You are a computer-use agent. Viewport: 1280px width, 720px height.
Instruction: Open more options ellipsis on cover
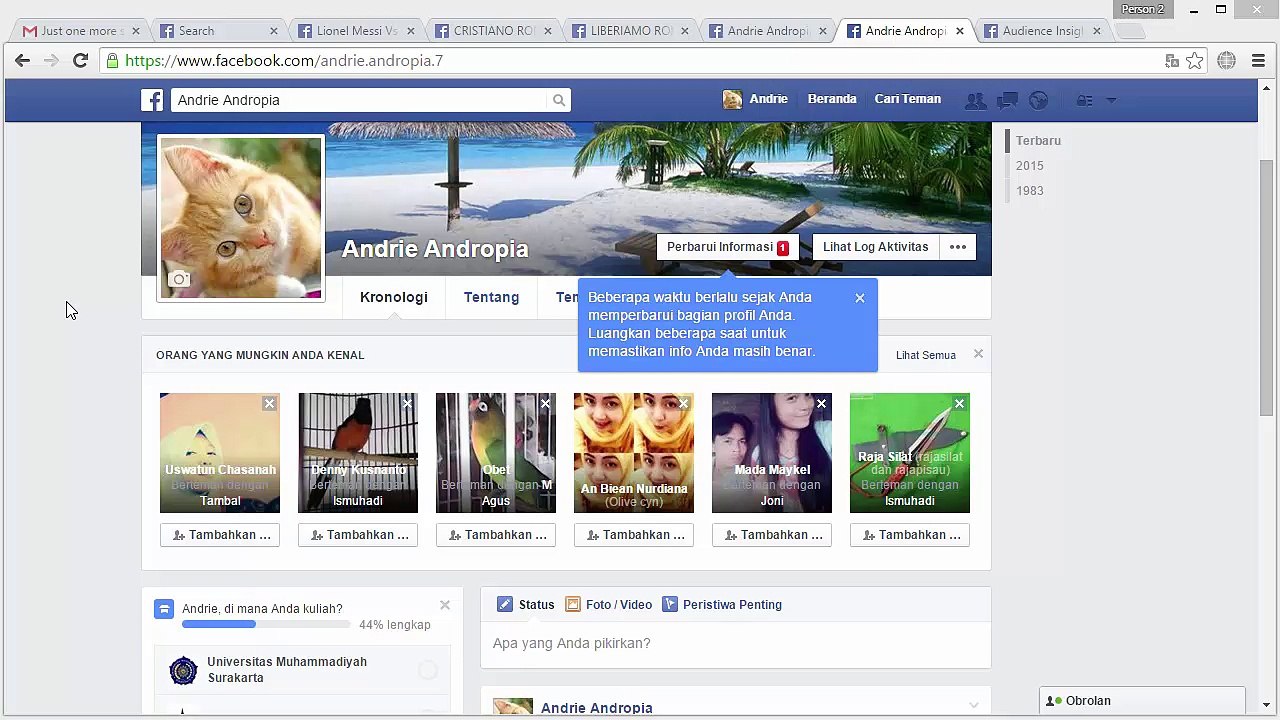(958, 247)
